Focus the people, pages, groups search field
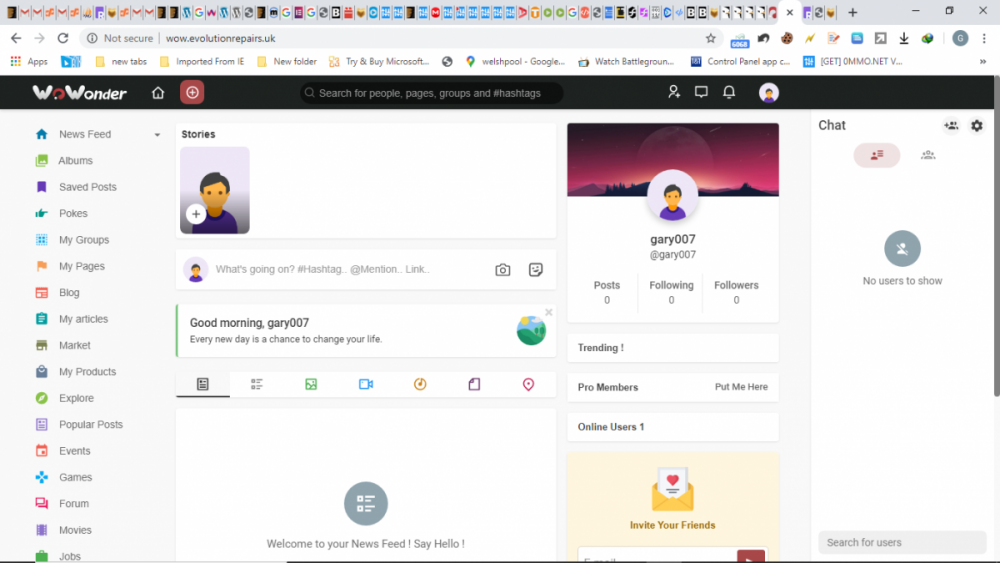 coord(432,93)
